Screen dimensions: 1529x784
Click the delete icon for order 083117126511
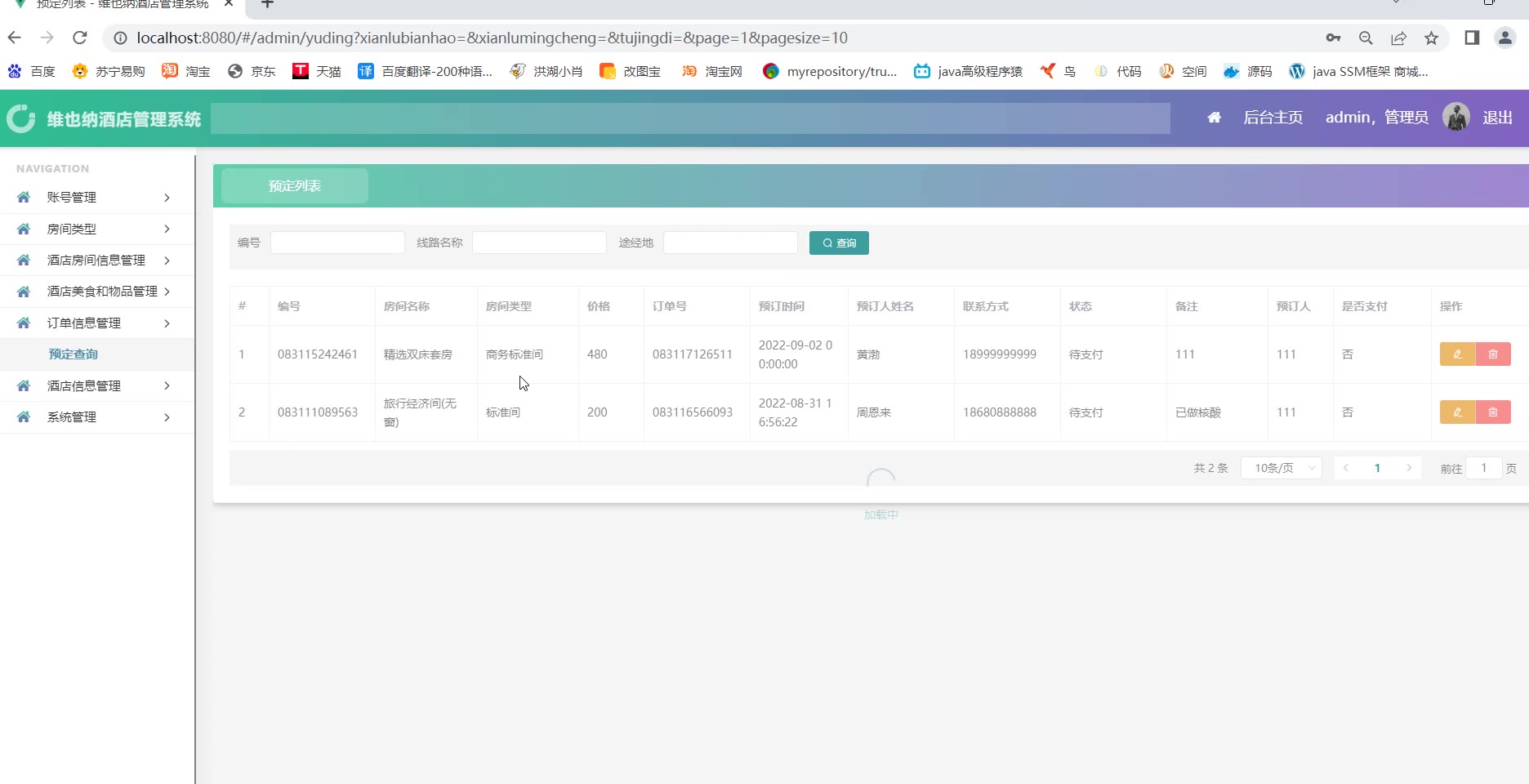pos(1493,354)
